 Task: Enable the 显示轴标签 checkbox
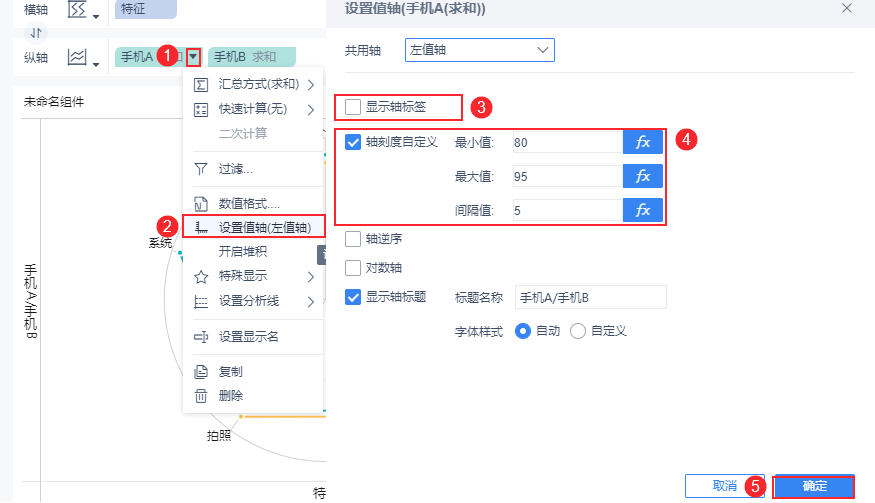[x=352, y=106]
